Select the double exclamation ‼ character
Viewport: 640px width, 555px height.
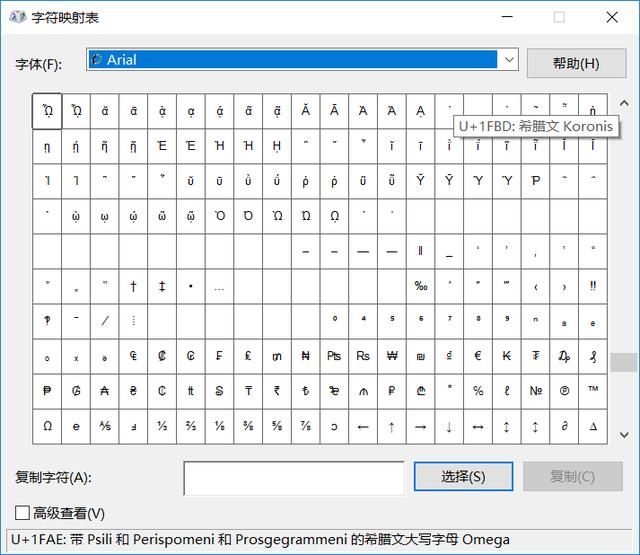tap(593, 286)
